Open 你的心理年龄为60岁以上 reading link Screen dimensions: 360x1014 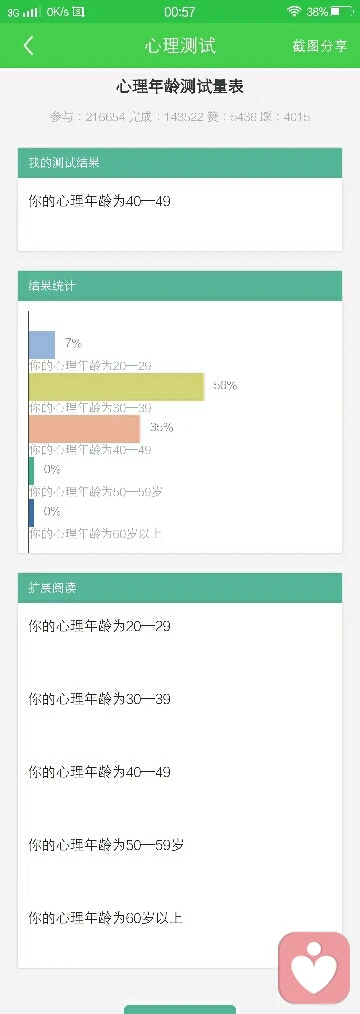coord(105,918)
